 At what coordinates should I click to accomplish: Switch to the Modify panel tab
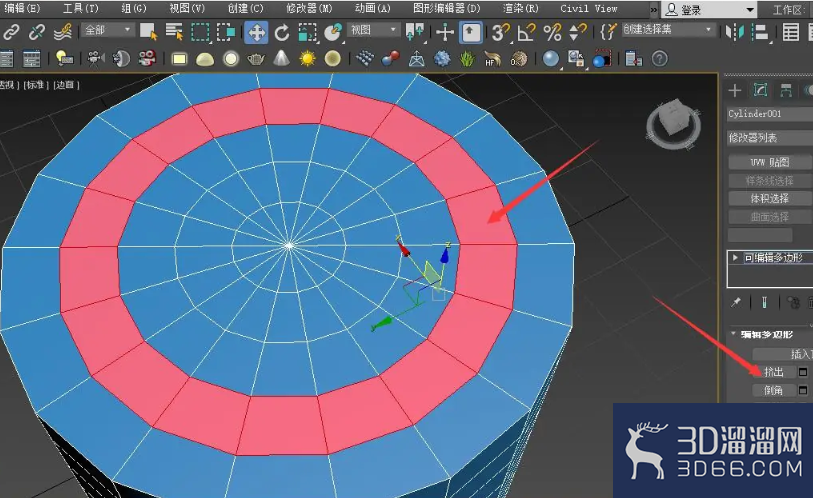pyautogui.click(x=761, y=90)
